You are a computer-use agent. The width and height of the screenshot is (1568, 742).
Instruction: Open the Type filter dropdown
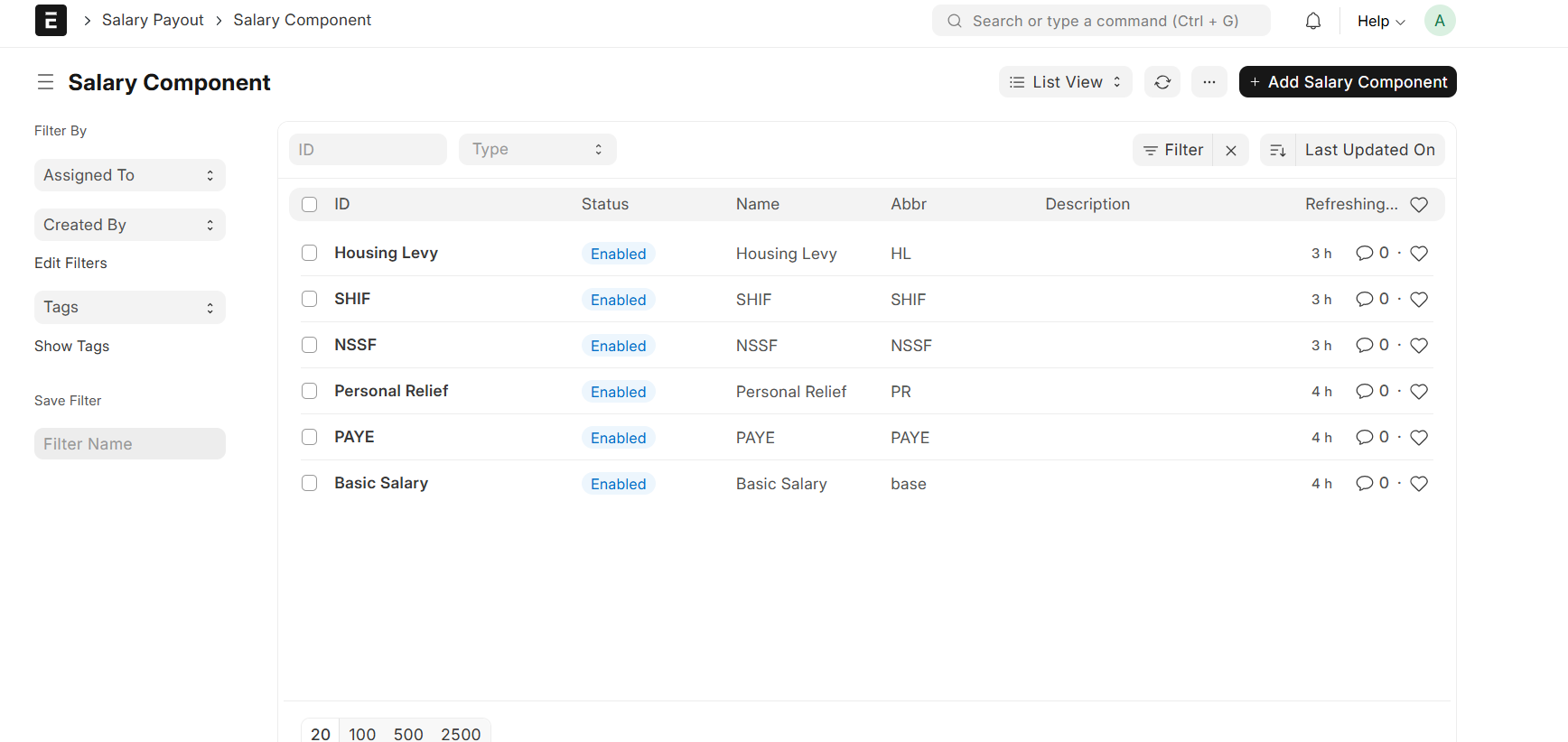(537, 149)
